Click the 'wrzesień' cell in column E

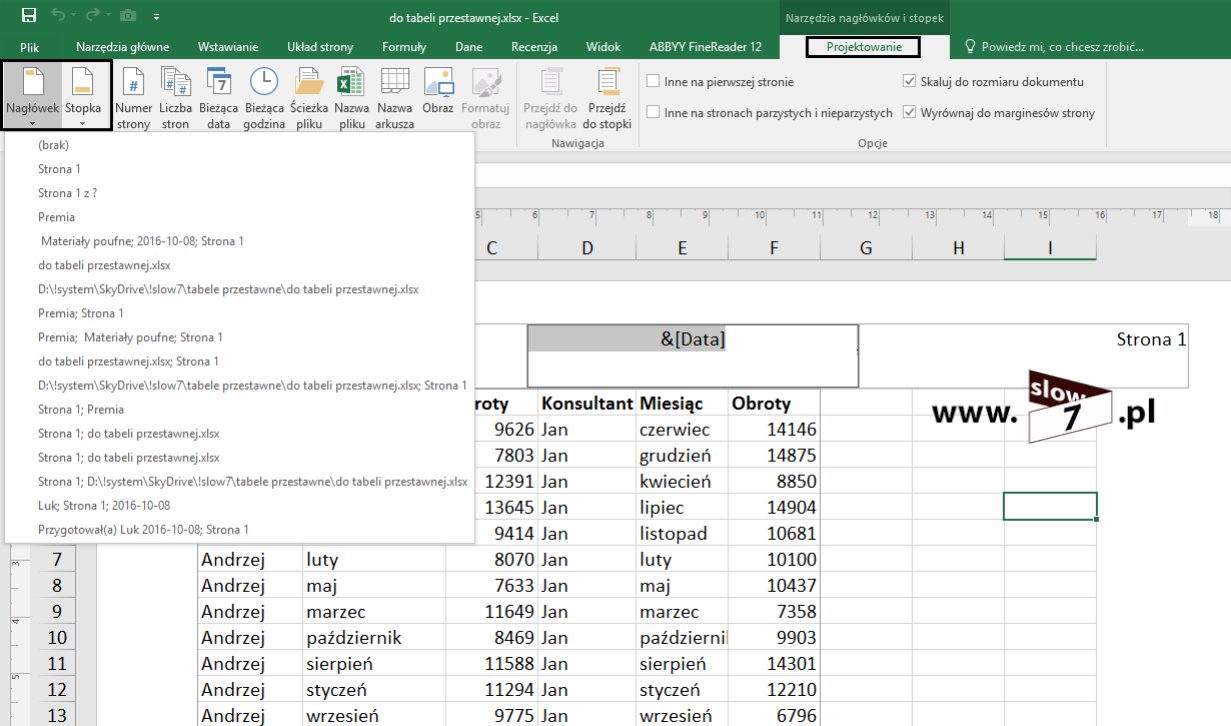coord(682,715)
